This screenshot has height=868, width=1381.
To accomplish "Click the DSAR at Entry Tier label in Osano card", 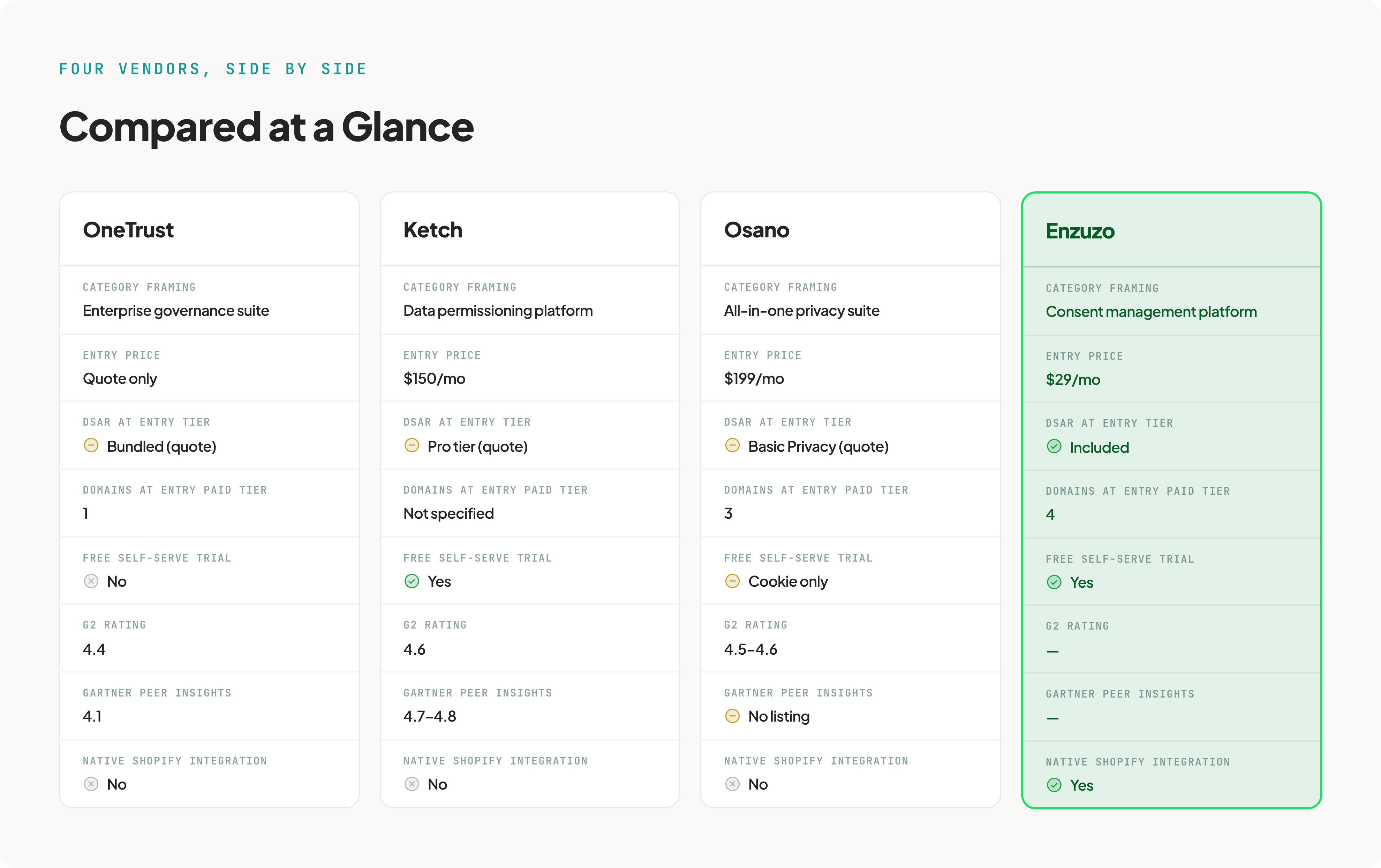I will coord(787,422).
